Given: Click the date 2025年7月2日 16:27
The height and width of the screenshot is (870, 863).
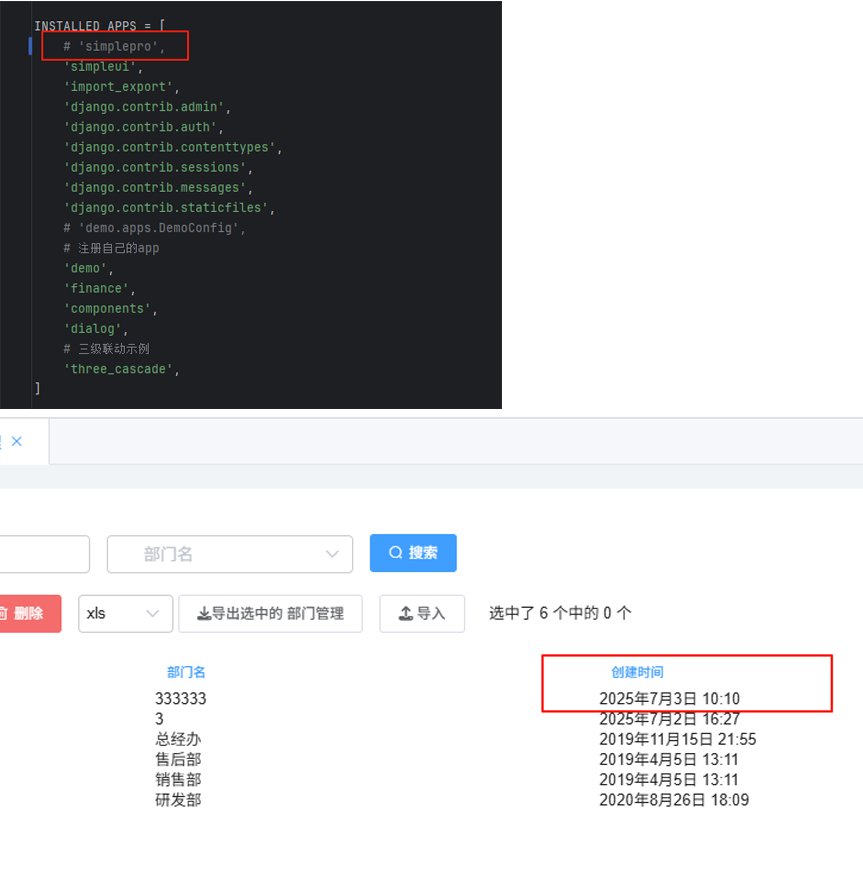Looking at the screenshot, I should [x=669, y=719].
